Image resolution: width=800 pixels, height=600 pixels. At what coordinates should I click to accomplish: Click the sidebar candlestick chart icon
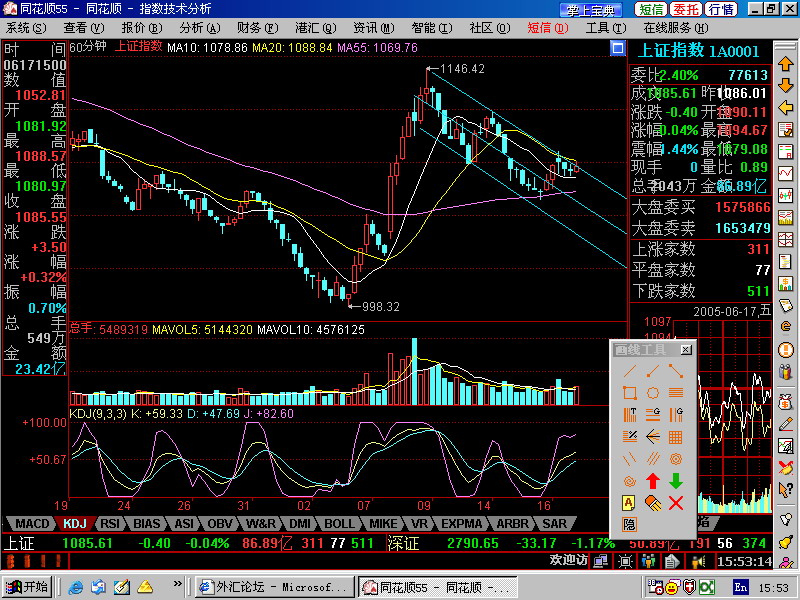point(786,195)
